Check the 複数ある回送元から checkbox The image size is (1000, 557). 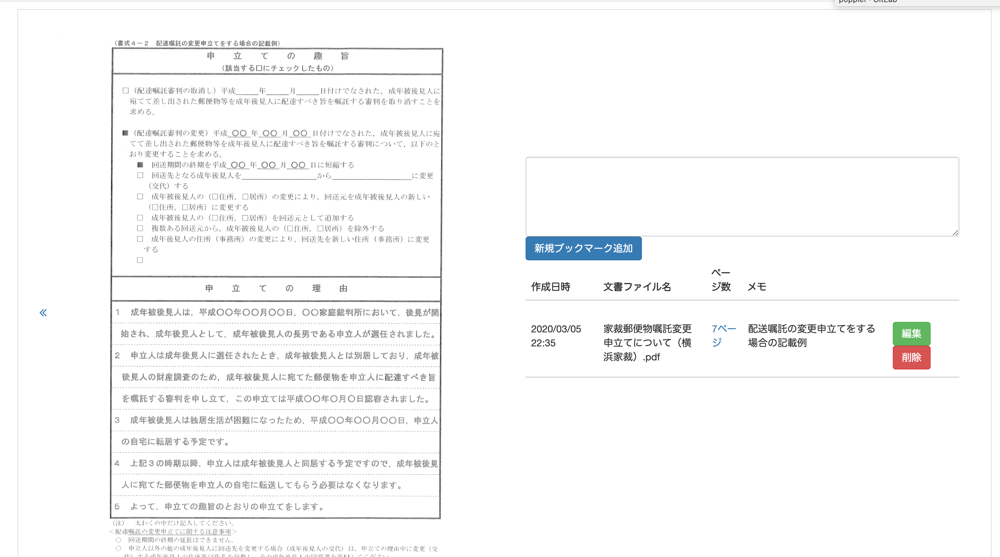click(x=140, y=228)
